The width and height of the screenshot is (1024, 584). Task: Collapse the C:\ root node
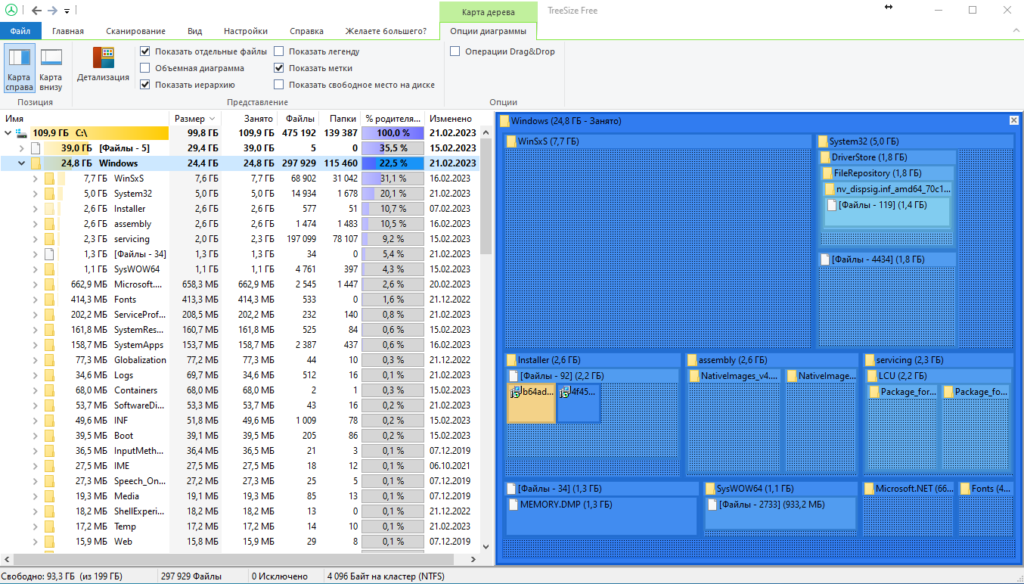8,133
